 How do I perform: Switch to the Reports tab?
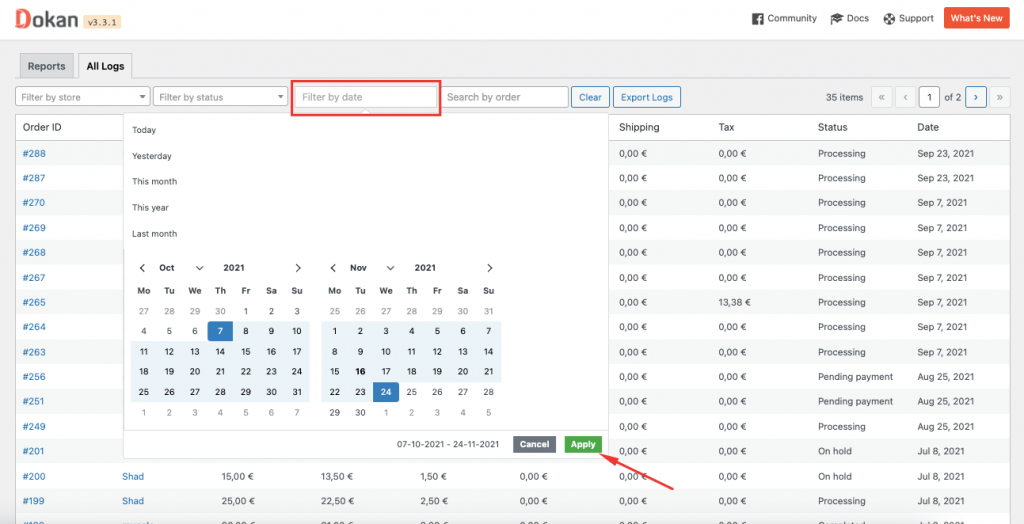pos(46,66)
